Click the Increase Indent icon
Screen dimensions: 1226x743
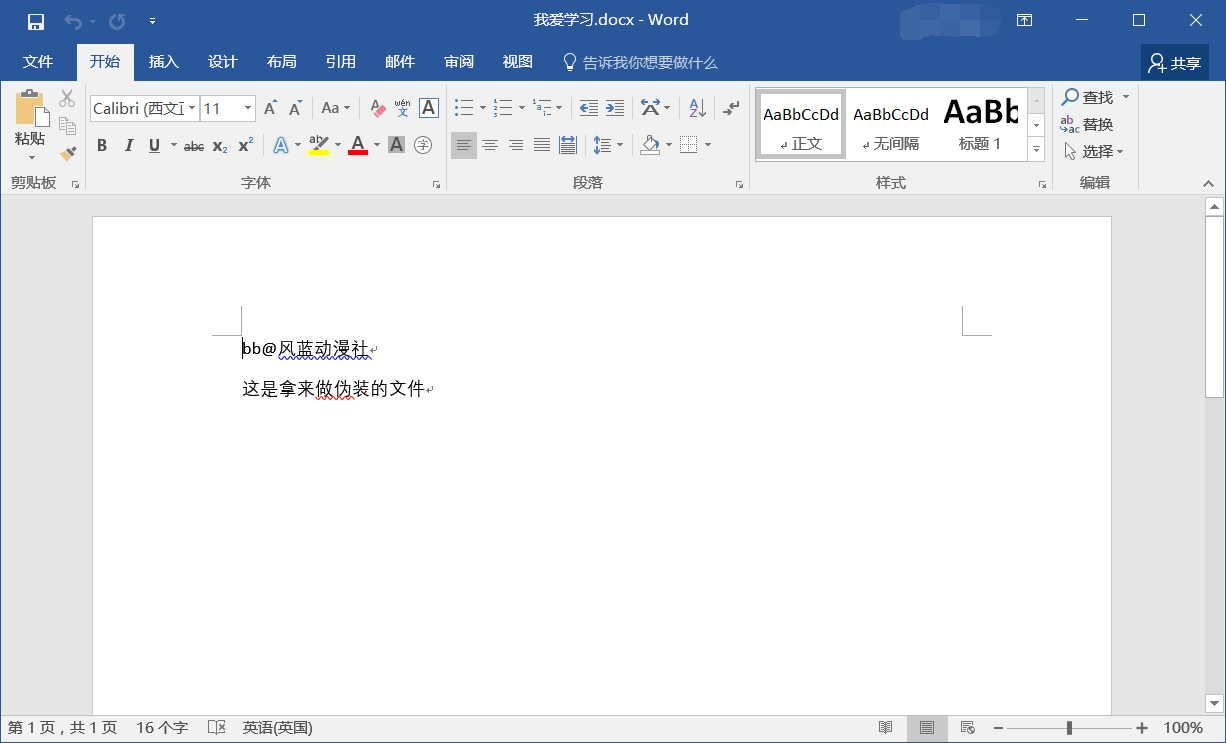coord(615,108)
